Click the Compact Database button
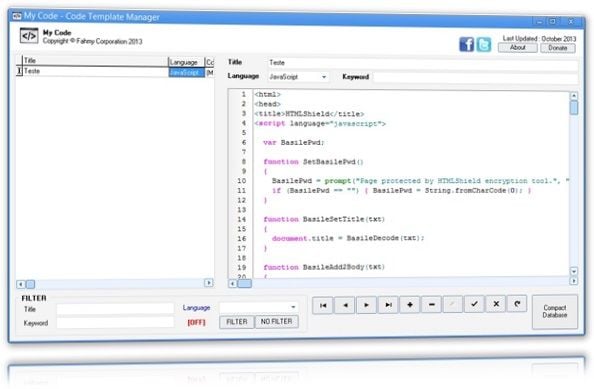 555,311
